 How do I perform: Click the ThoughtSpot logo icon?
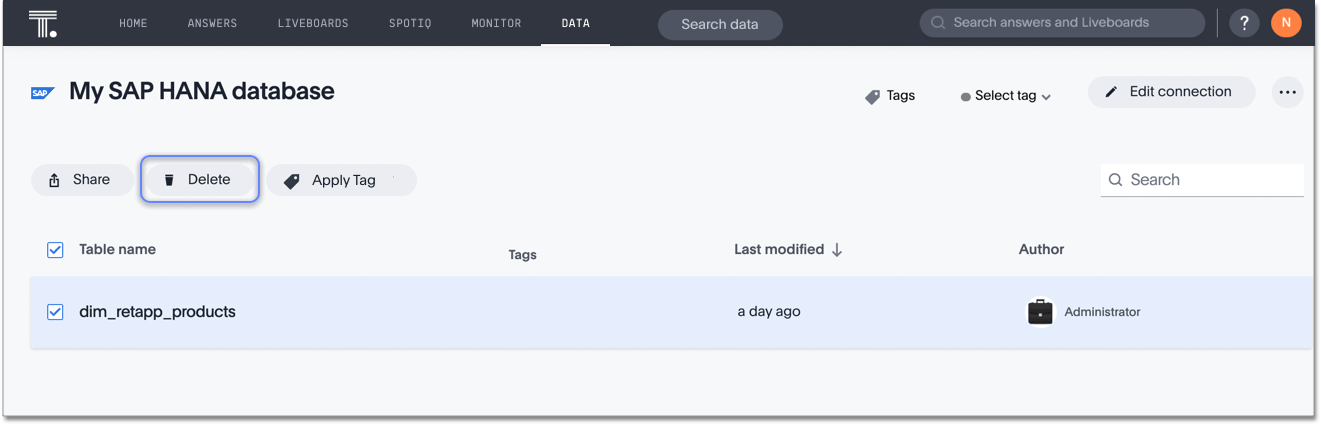(43, 23)
